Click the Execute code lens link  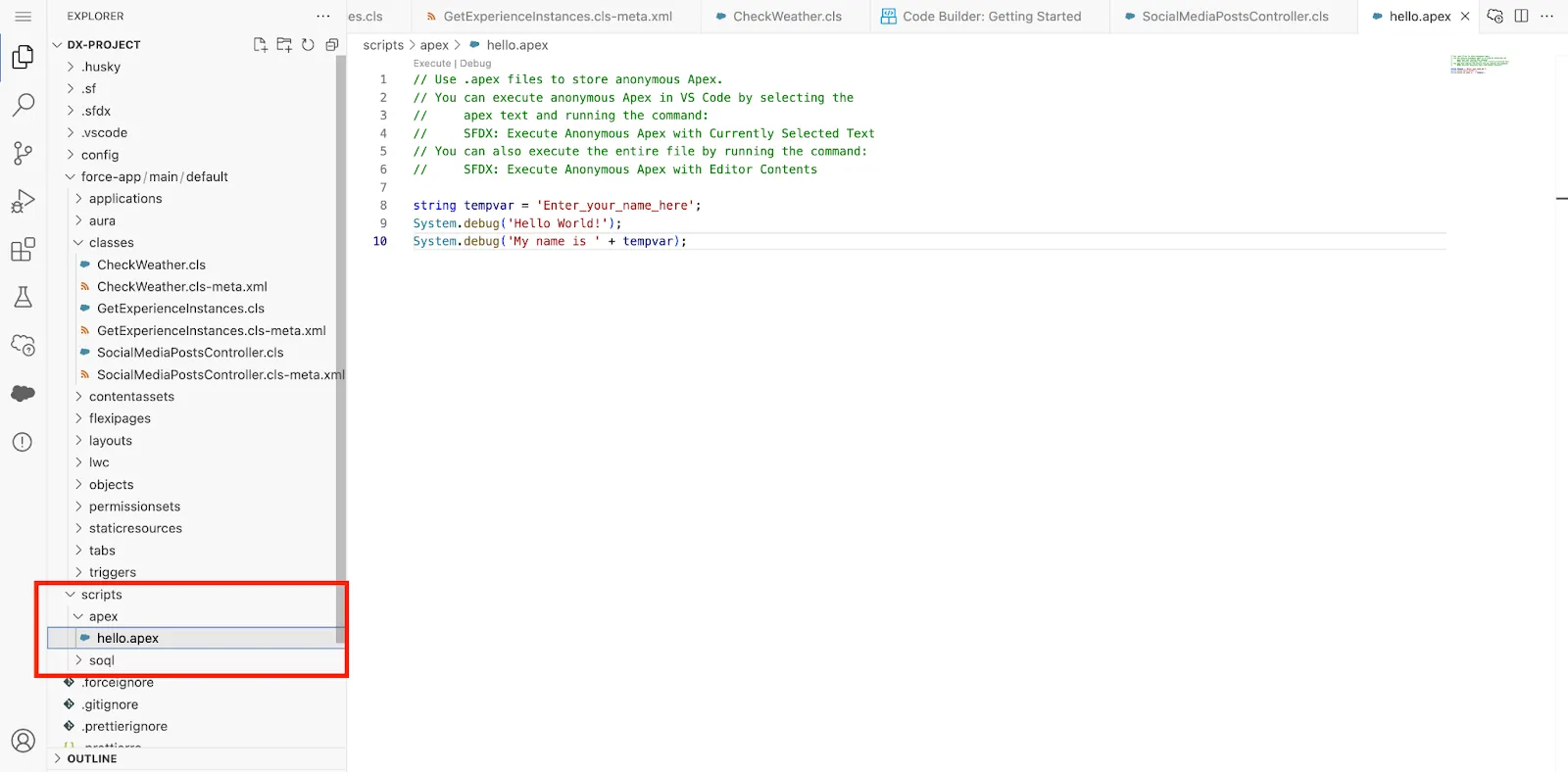[x=431, y=64]
